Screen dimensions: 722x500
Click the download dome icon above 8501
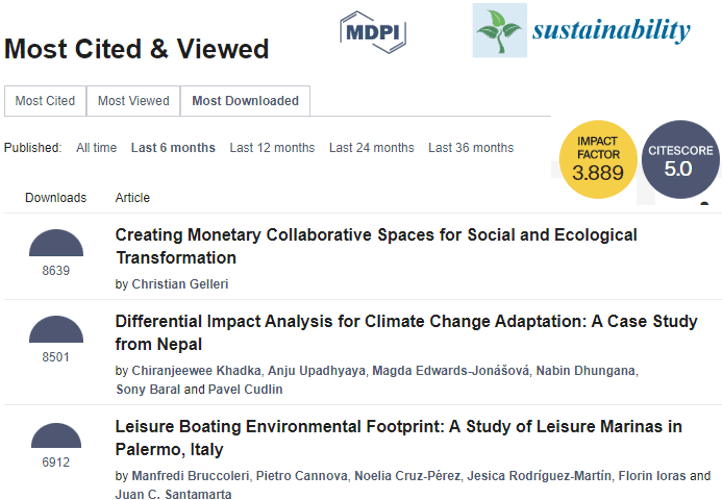(56, 329)
